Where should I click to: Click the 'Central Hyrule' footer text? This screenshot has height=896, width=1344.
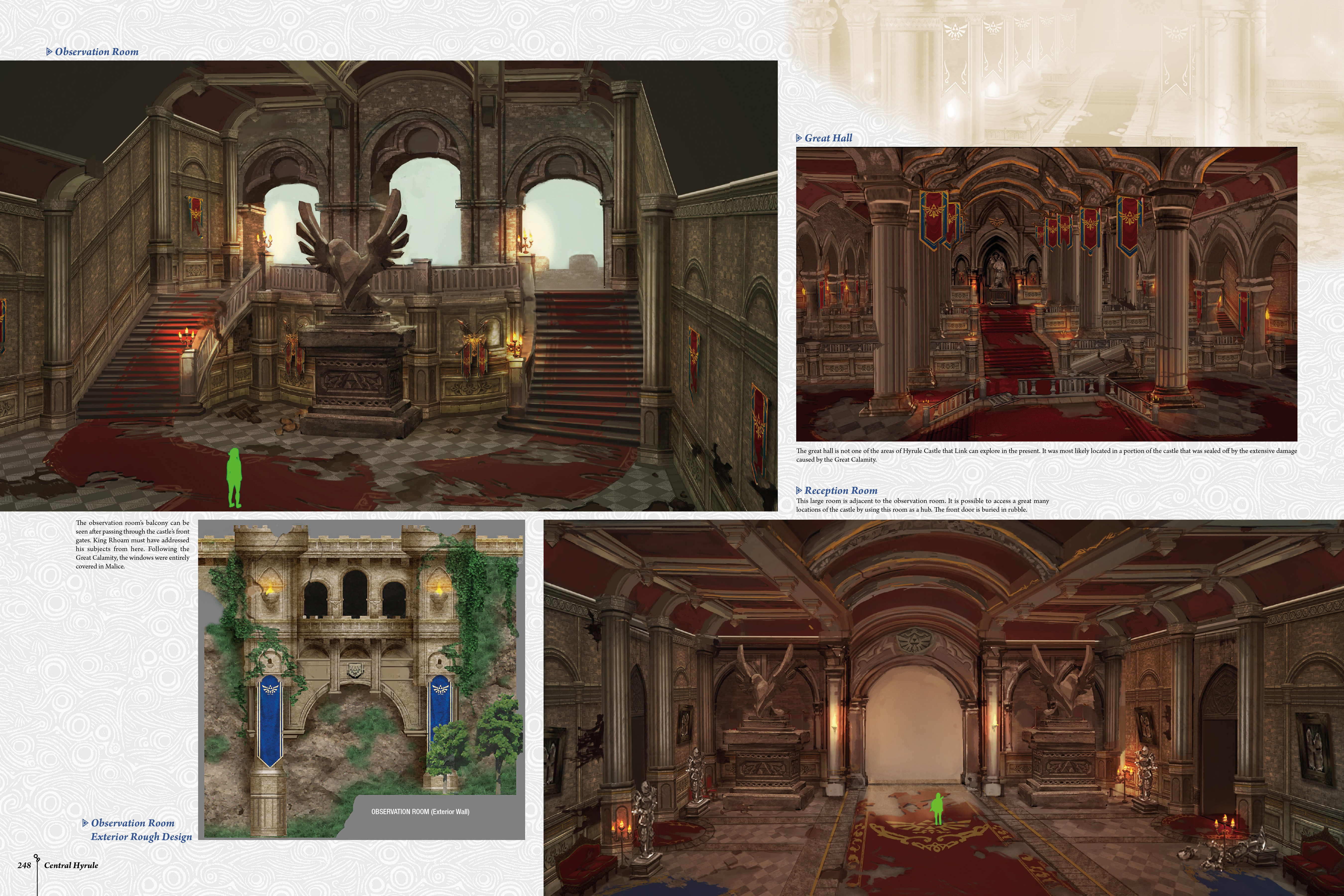pyautogui.click(x=71, y=865)
